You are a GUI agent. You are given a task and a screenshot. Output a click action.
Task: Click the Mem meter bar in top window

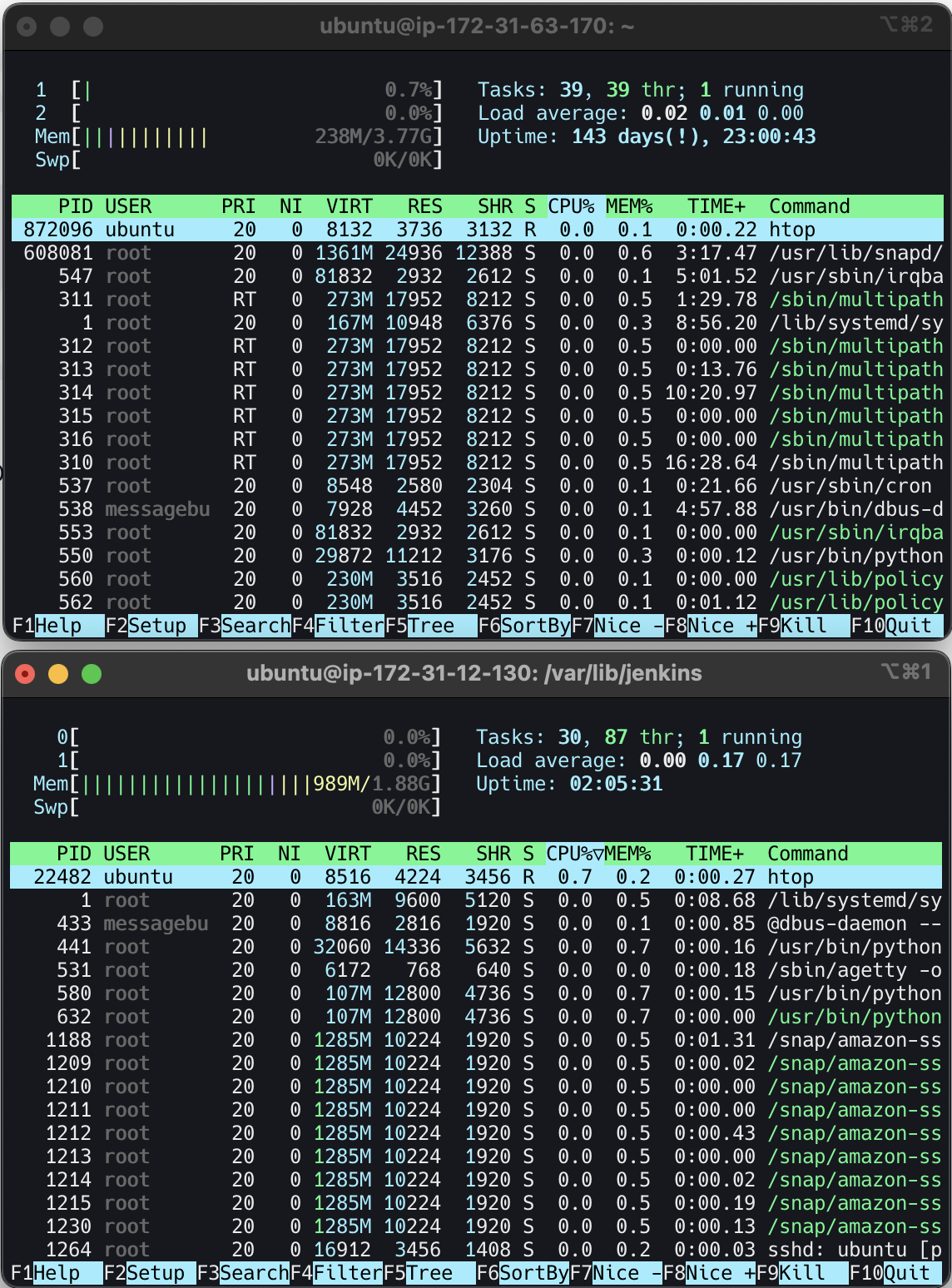point(239,136)
